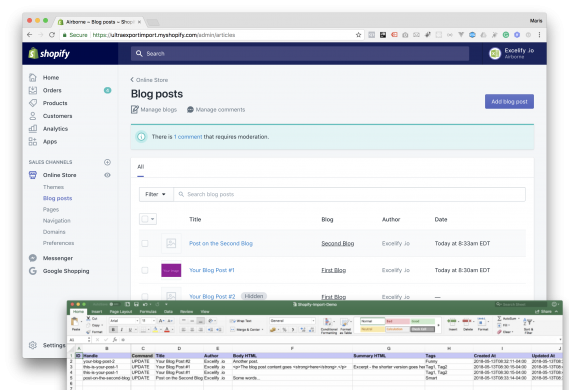
Task: Open the Filter dropdown for blog posts
Action: tap(156, 194)
